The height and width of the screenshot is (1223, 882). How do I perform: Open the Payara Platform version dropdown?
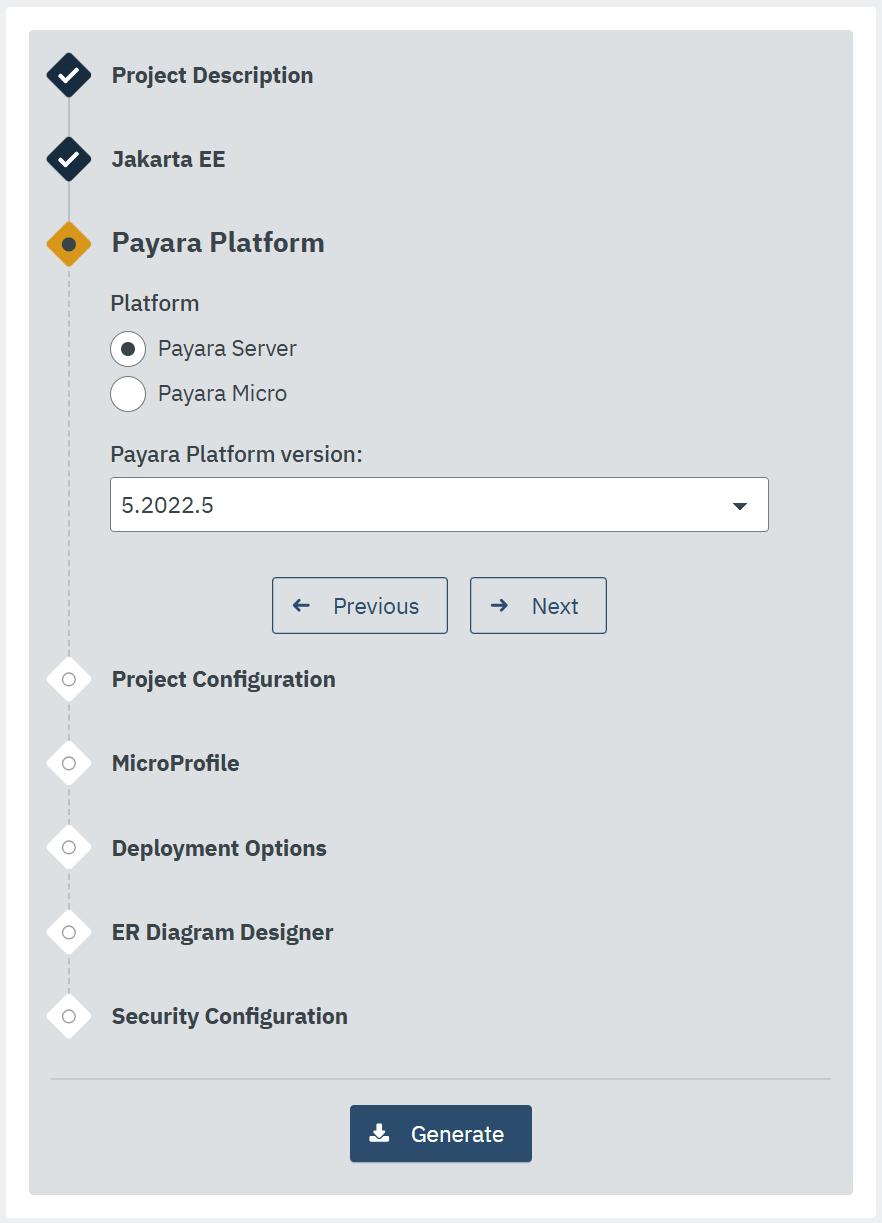tap(439, 505)
